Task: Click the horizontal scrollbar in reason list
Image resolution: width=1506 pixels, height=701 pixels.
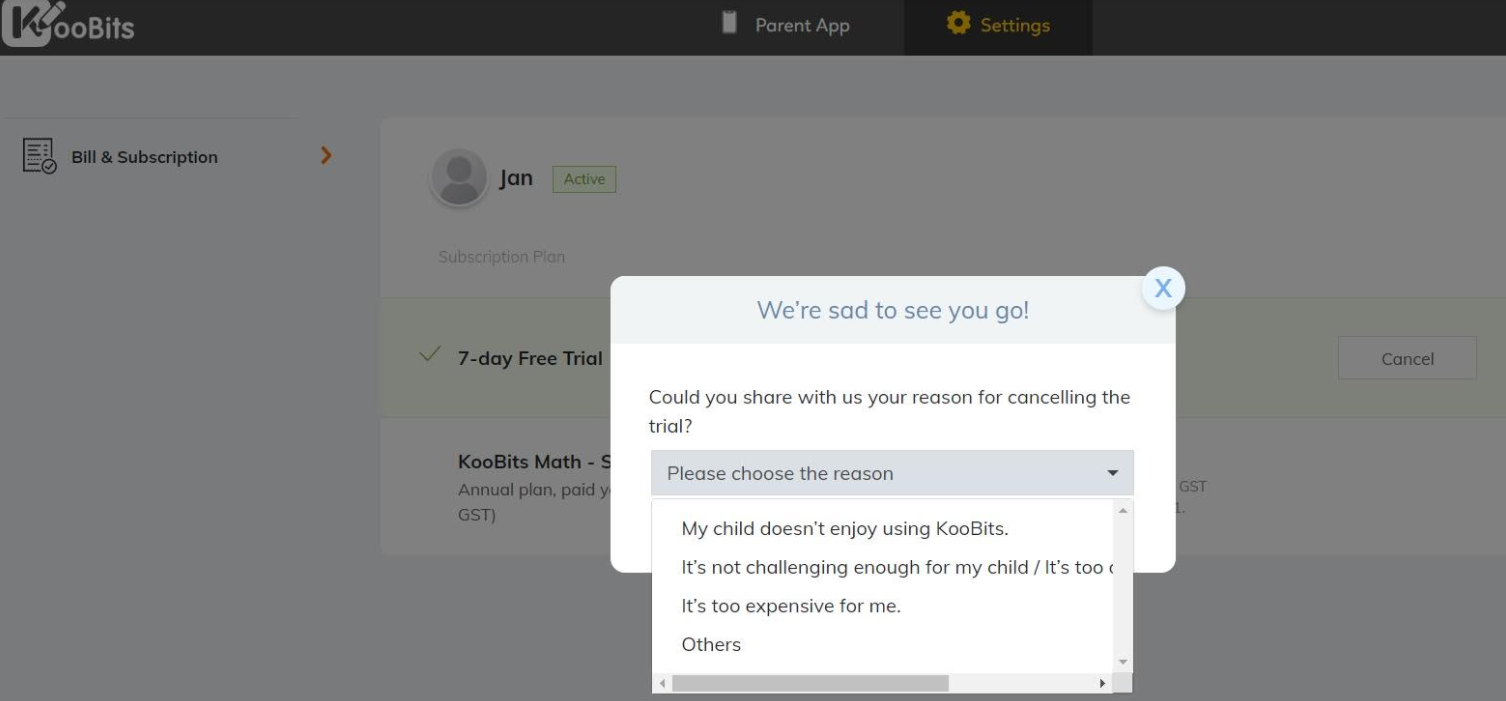Action: coord(810,683)
